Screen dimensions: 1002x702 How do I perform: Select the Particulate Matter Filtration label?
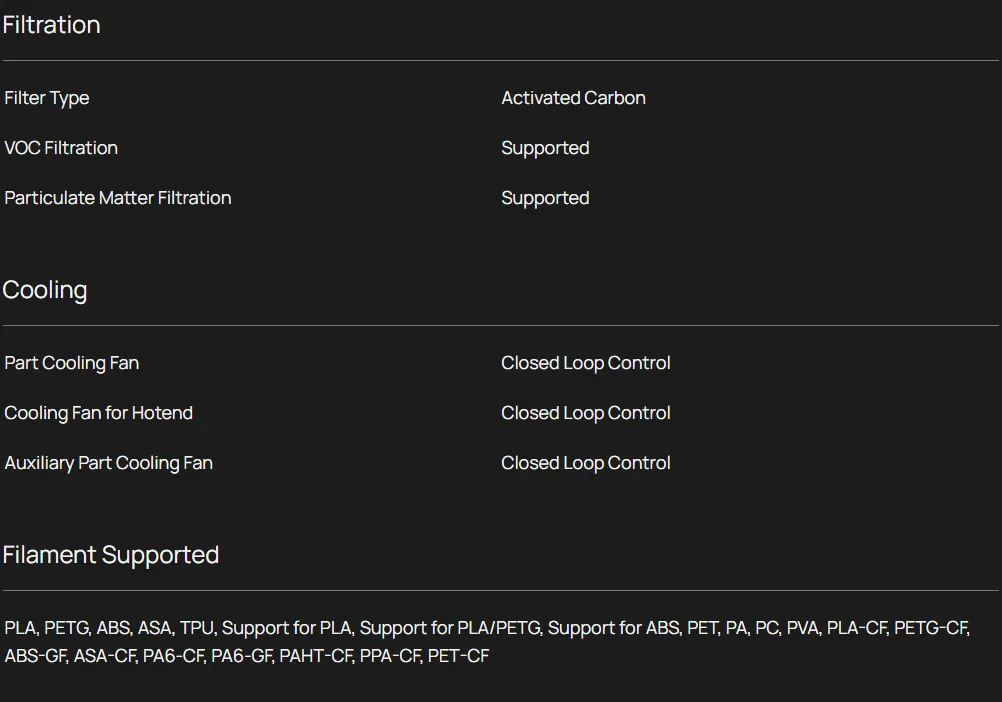click(118, 198)
